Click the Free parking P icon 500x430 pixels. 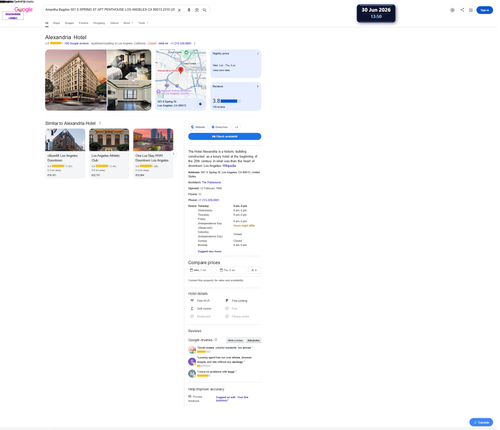(227, 301)
